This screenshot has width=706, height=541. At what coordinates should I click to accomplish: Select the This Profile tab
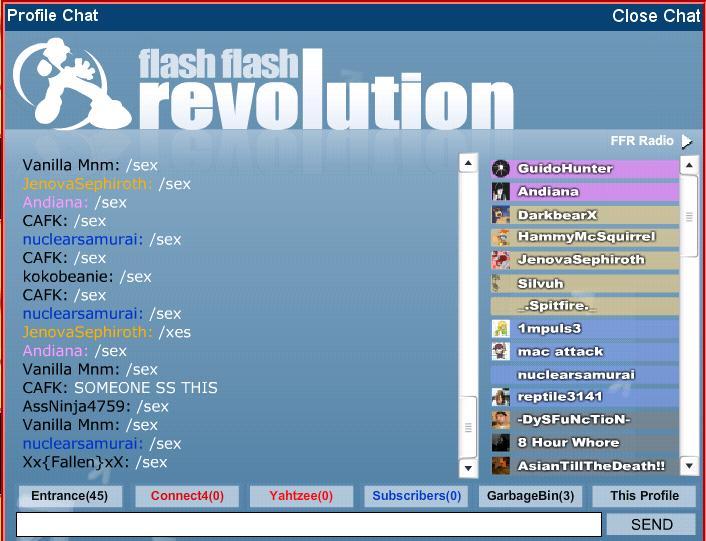coord(644,496)
